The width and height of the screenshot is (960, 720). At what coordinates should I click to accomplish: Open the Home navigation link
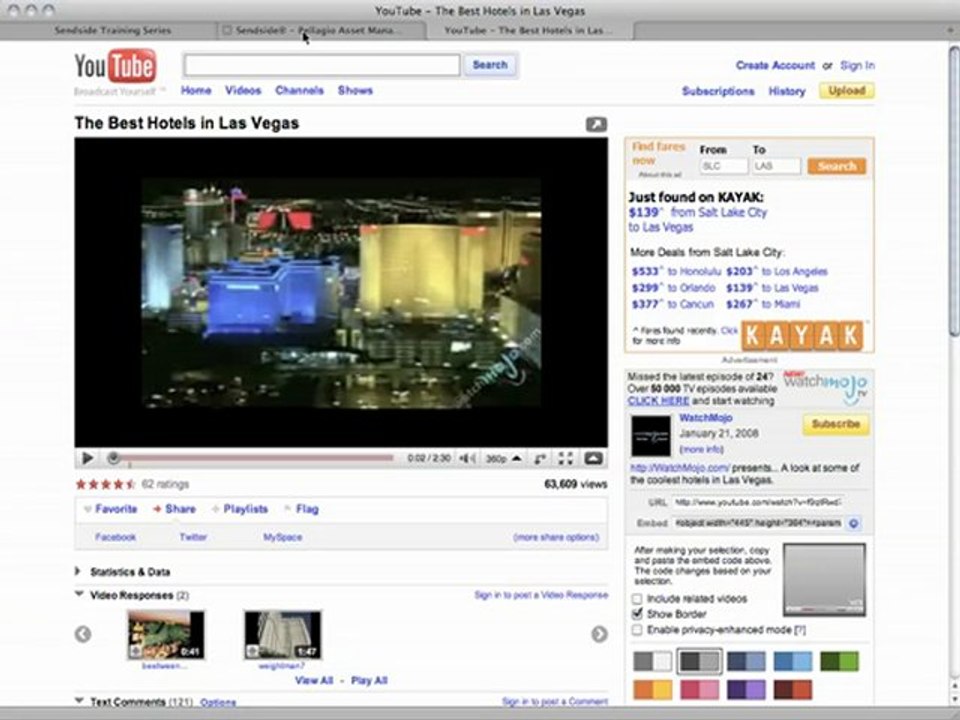[x=196, y=91]
